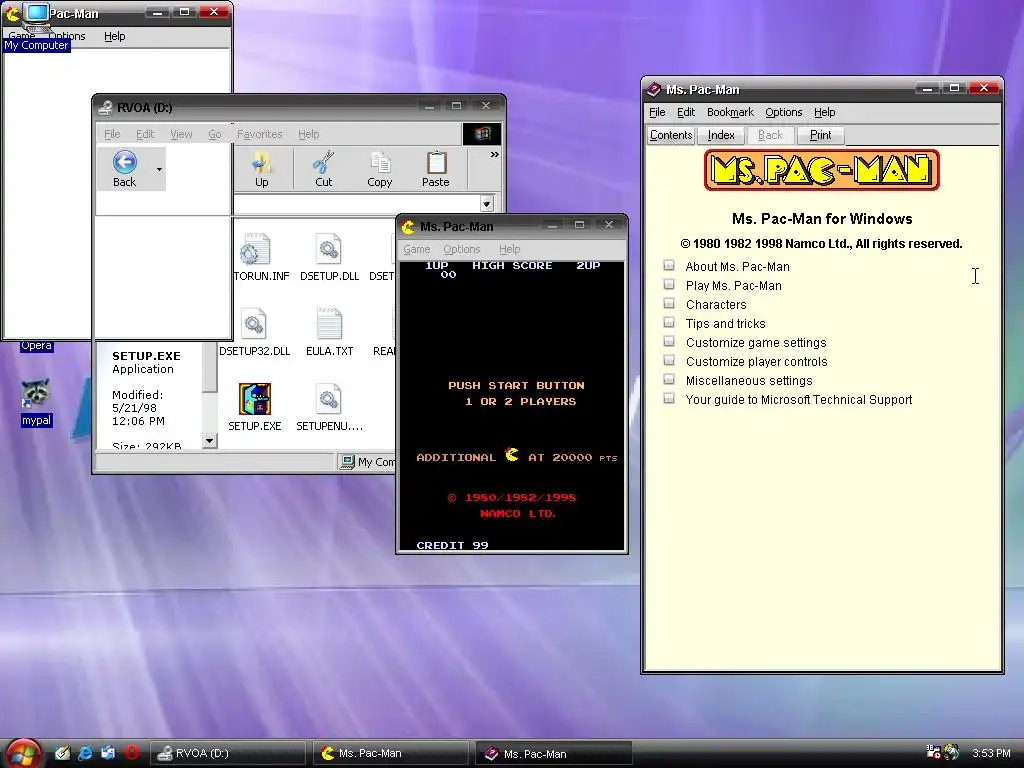
Task: Open the Bookmark menu in the help window
Action: coord(730,112)
